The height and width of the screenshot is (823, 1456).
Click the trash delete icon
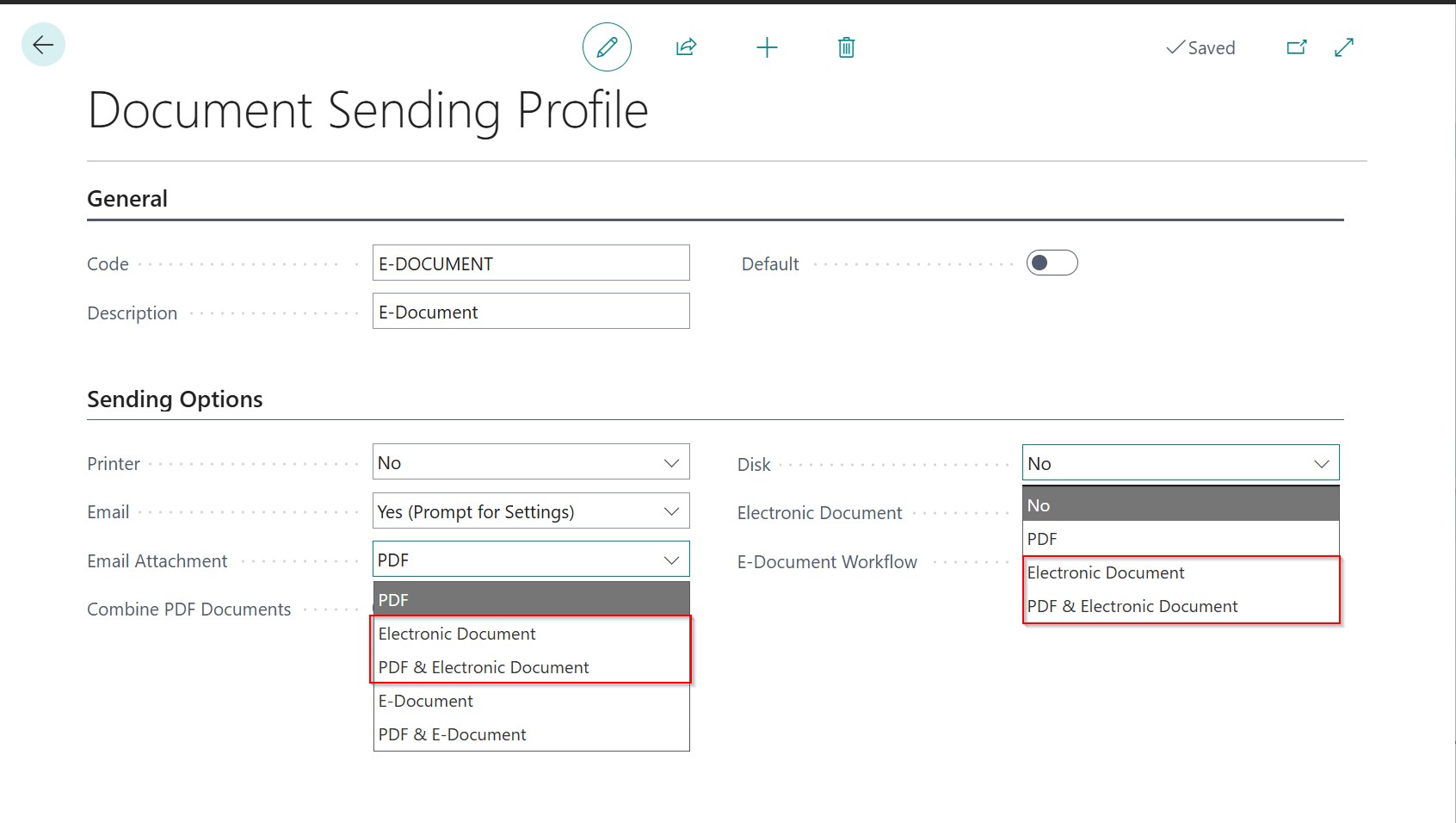coord(846,47)
